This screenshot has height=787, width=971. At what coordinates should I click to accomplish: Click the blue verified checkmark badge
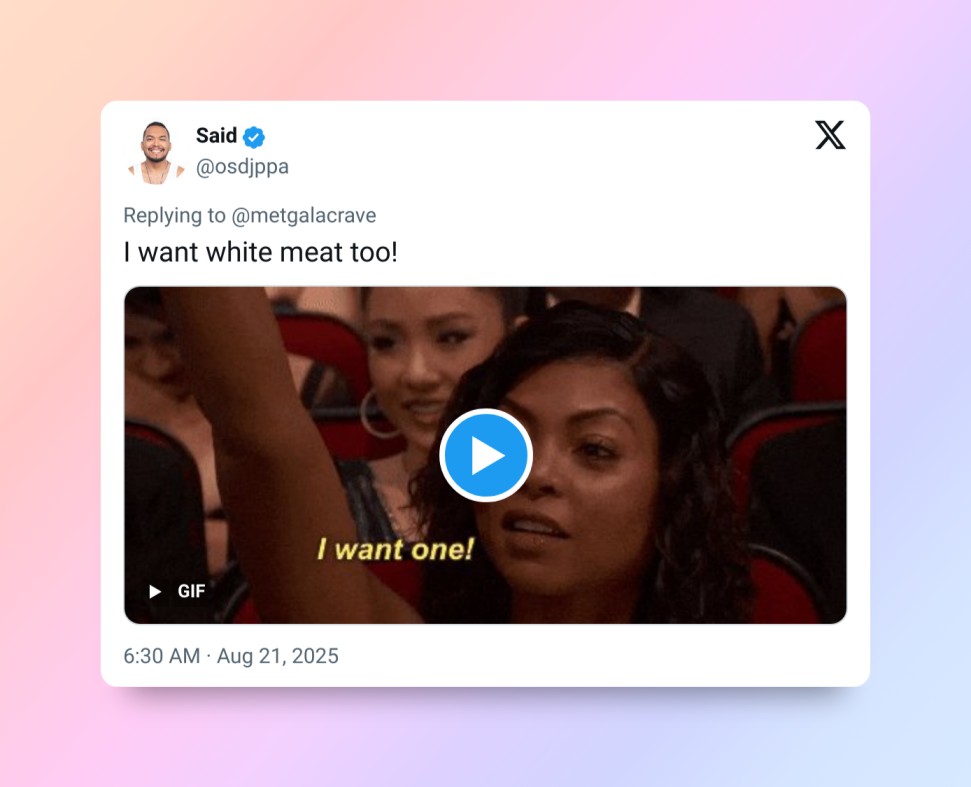[253, 137]
